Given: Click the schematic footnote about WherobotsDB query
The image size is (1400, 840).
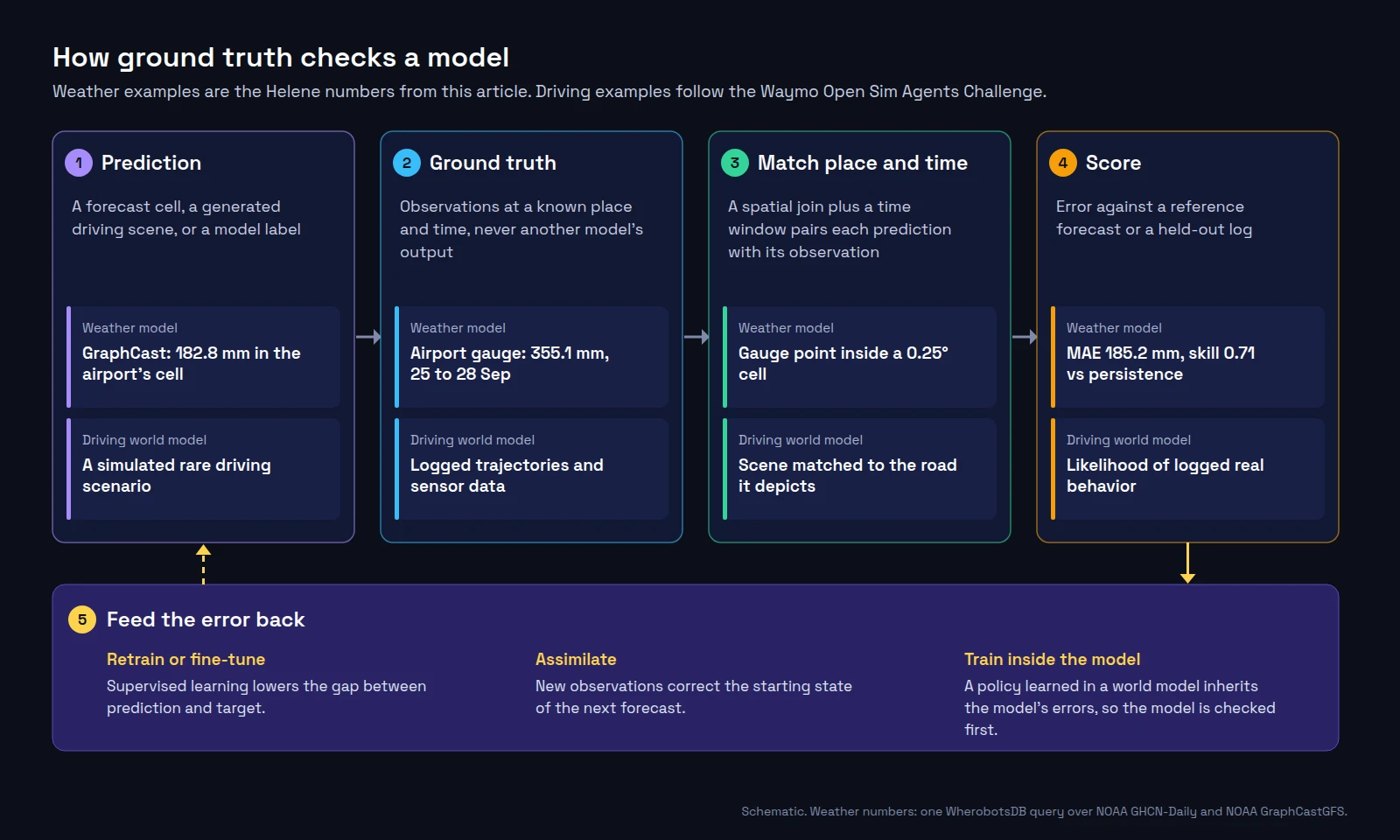Looking at the screenshot, I should (1044, 811).
